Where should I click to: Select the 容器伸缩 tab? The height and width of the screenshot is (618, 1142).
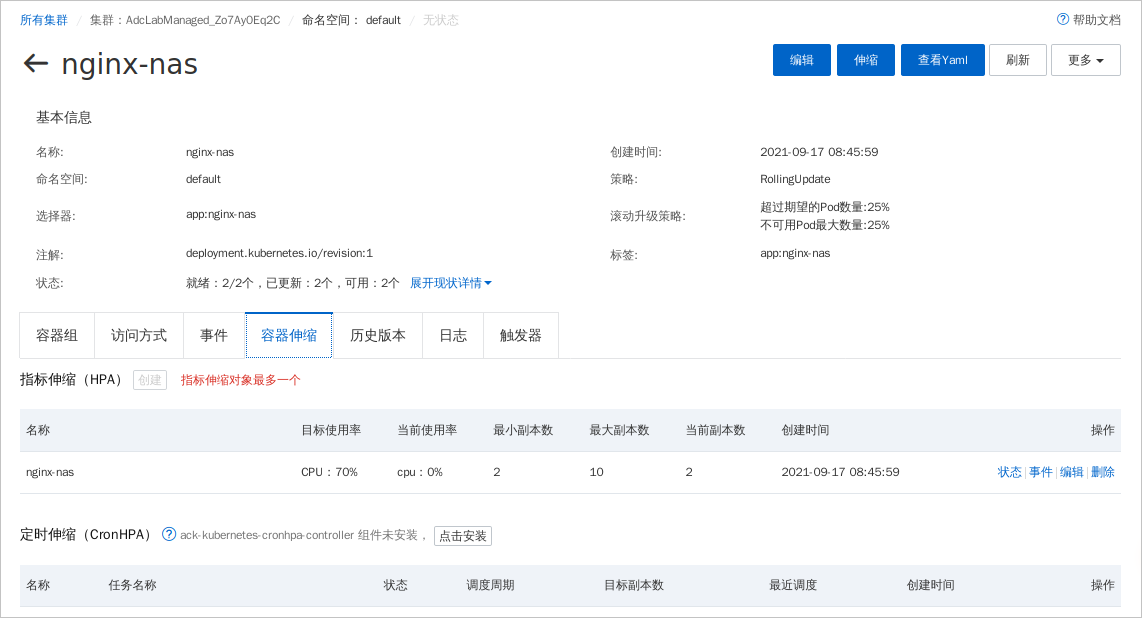tap(289, 336)
